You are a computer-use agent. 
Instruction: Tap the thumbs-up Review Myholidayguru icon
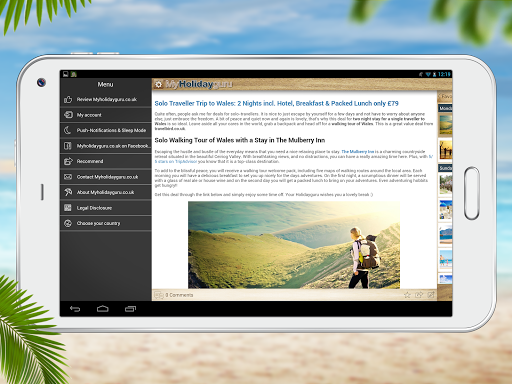pos(68,99)
